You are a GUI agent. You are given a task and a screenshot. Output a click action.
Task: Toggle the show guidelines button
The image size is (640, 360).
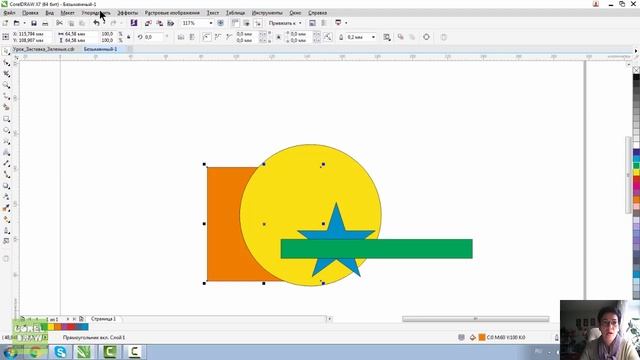tap(258, 23)
